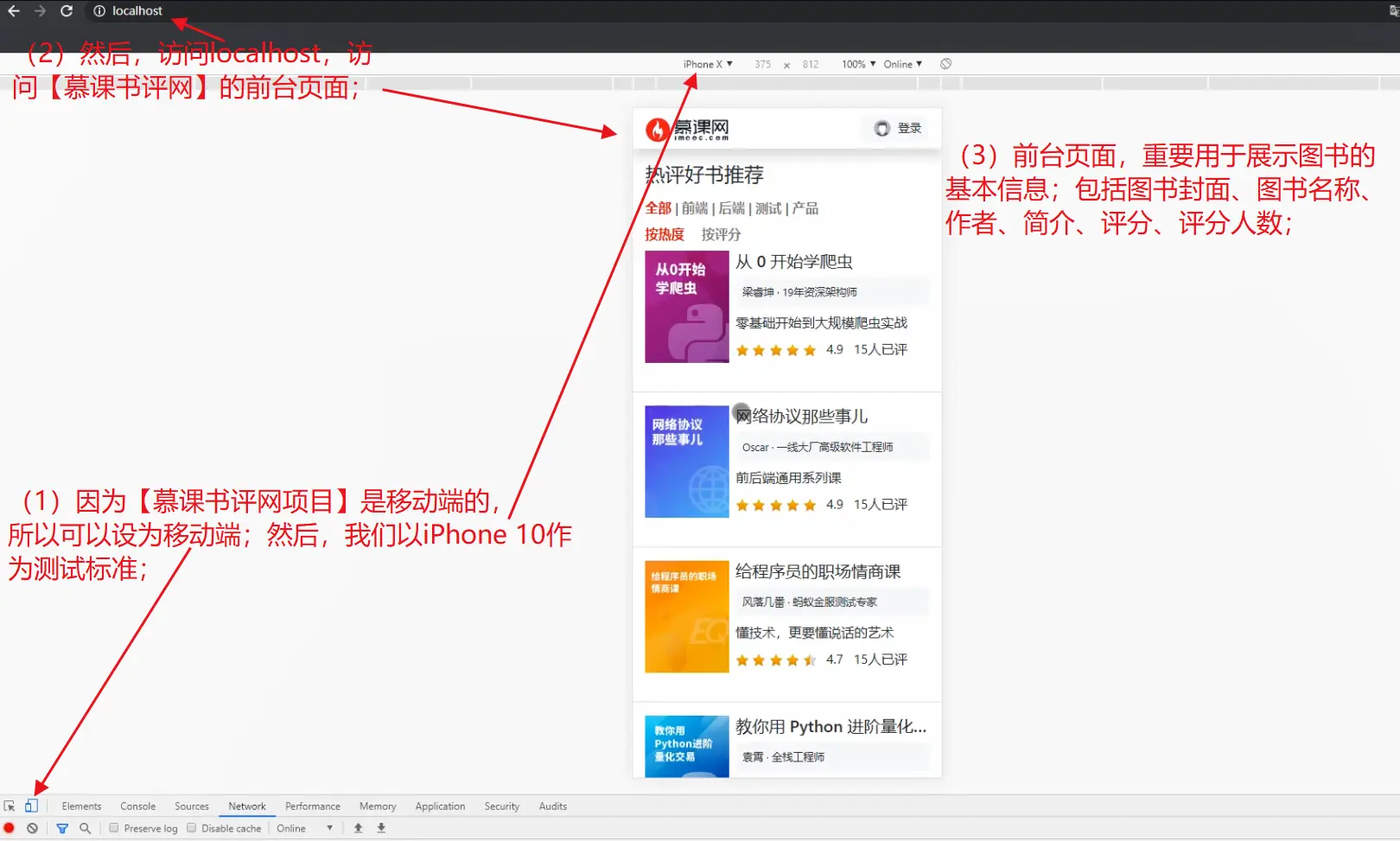Select the 按评分 sort option
Image resolution: width=1400 pixels, height=841 pixels.
pyautogui.click(x=721, y=234)
